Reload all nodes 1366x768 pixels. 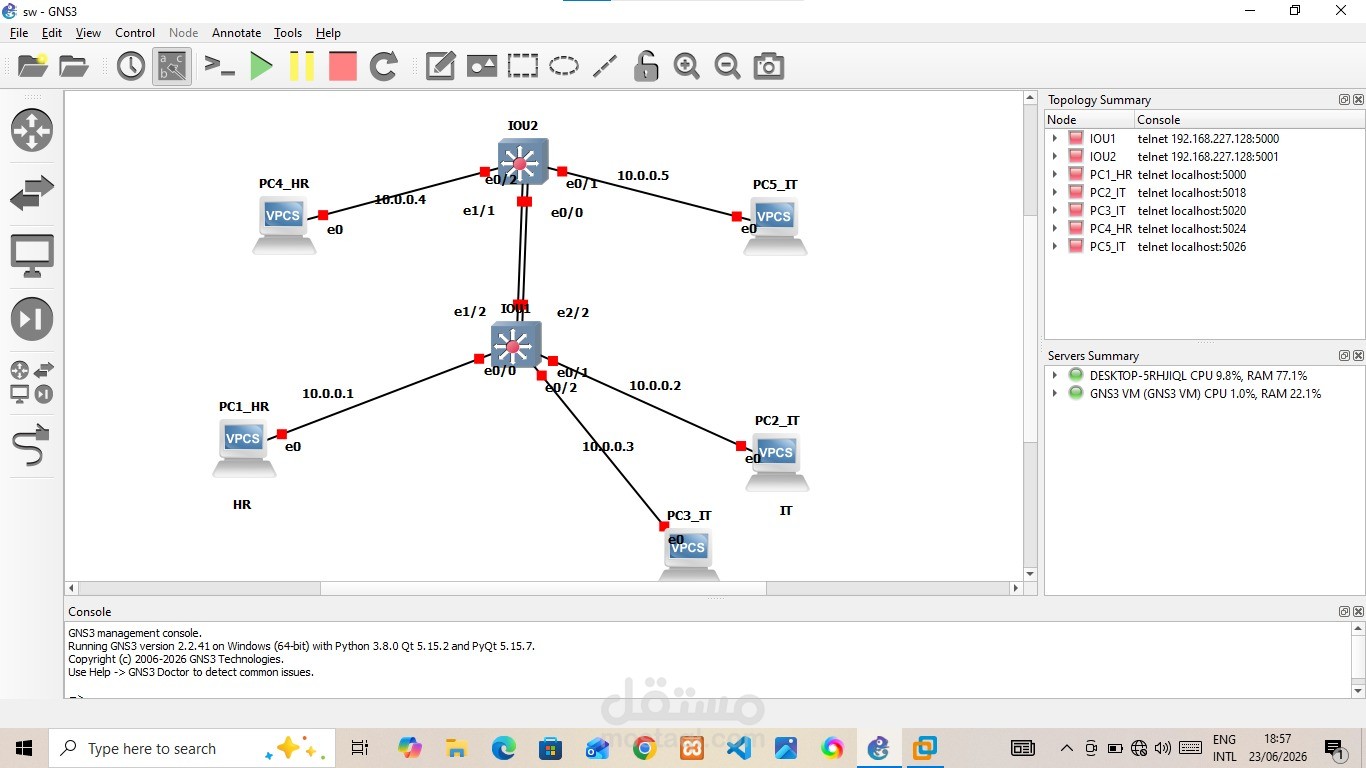click(x=384, y=67)
